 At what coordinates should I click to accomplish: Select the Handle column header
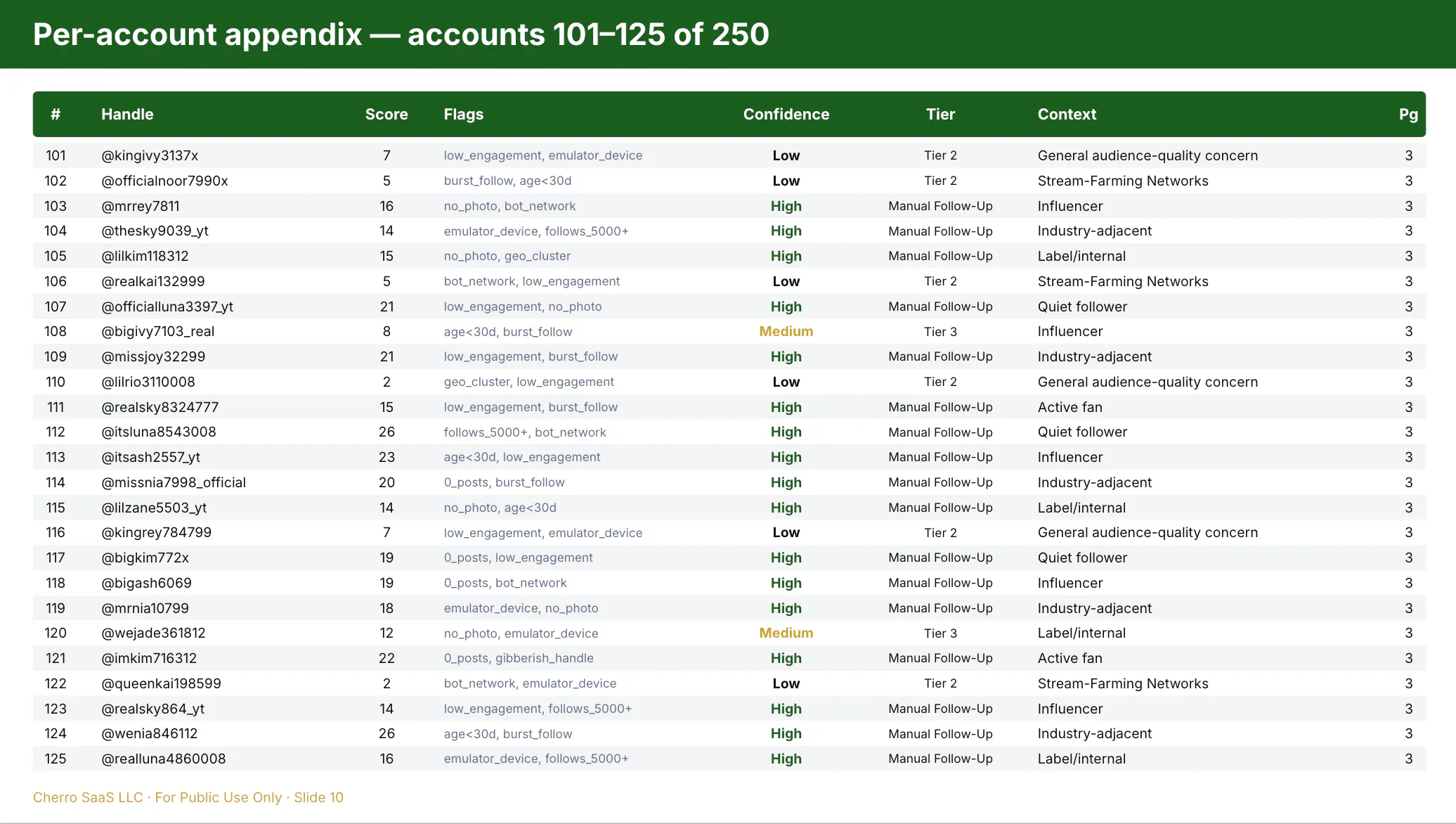coord(127,114)
